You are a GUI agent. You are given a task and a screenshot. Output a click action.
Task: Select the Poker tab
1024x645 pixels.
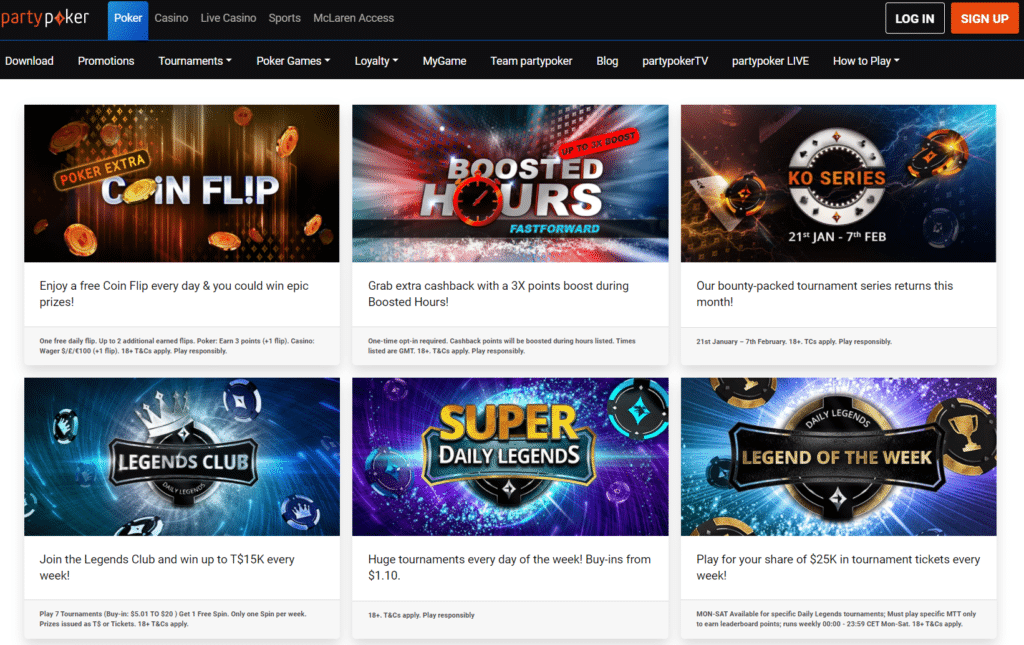[x=128, y=18]
